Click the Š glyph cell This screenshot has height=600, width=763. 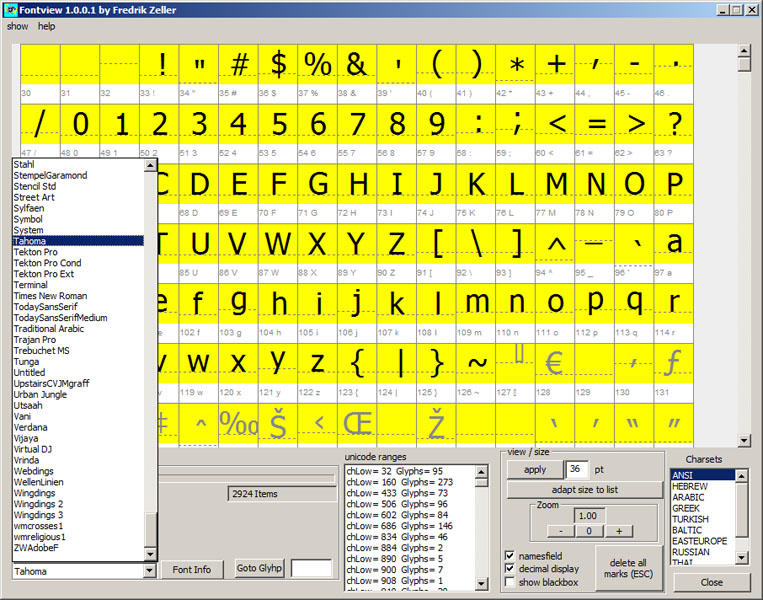coord(278,423)
